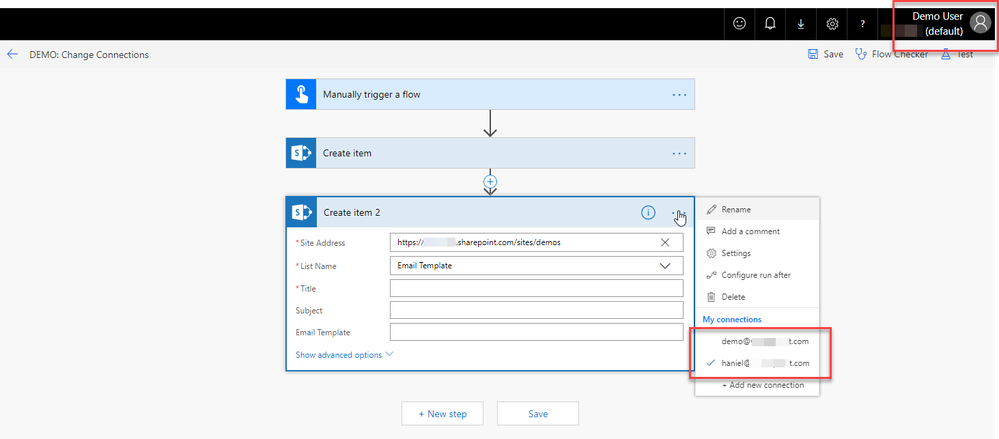Click the Demo User avatar icon
The height and width of the screenshot is (439, 999).
[979, 23]
